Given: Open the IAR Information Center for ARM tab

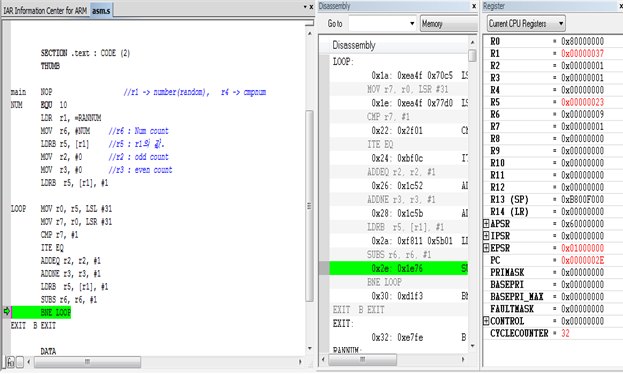Looking at the screenshot, I should tap(45, 11).
